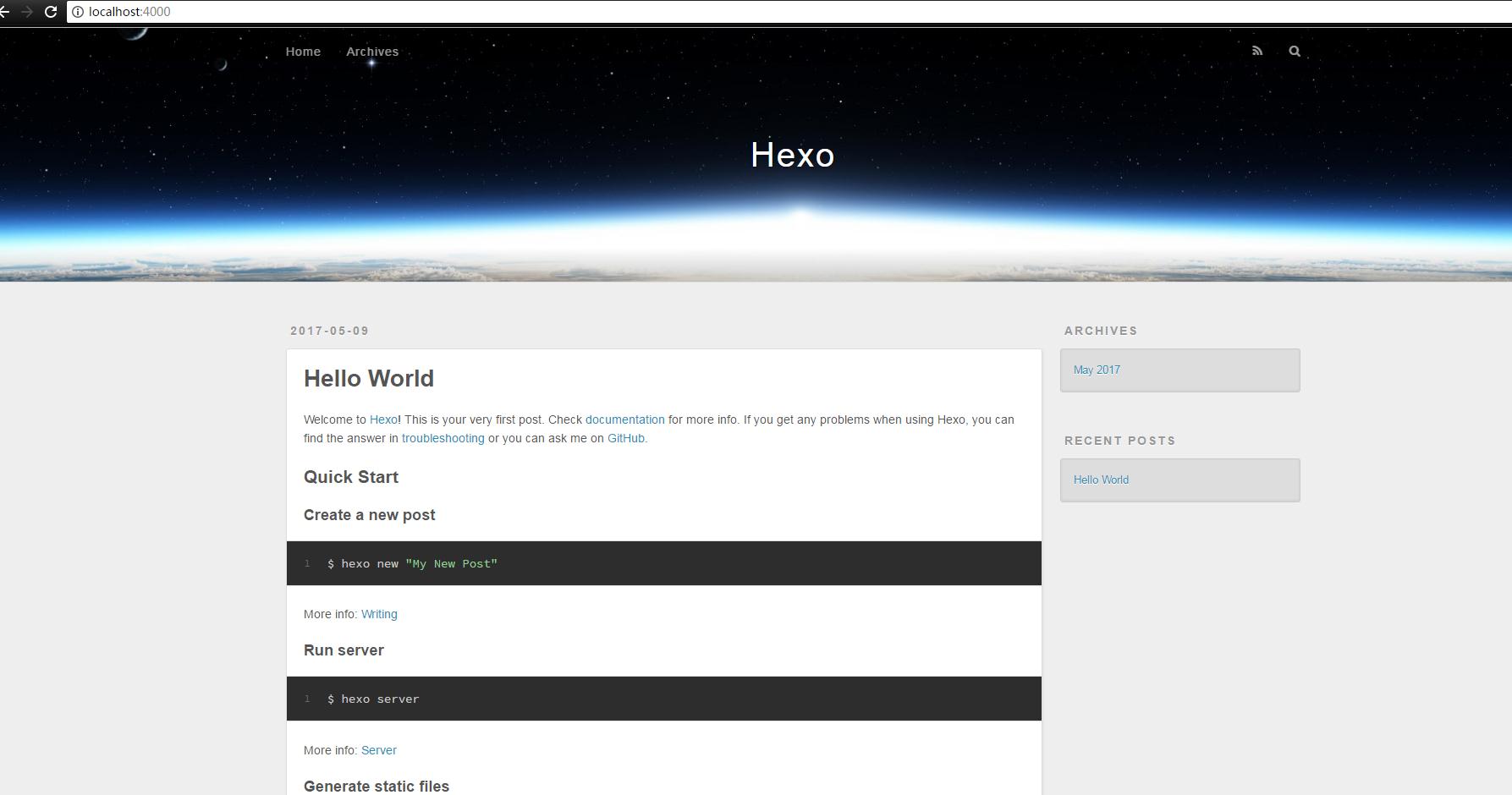This screenshot has width=1512, height=795.
Task: Click the Quick Start heading
Action: pos(351,477)
